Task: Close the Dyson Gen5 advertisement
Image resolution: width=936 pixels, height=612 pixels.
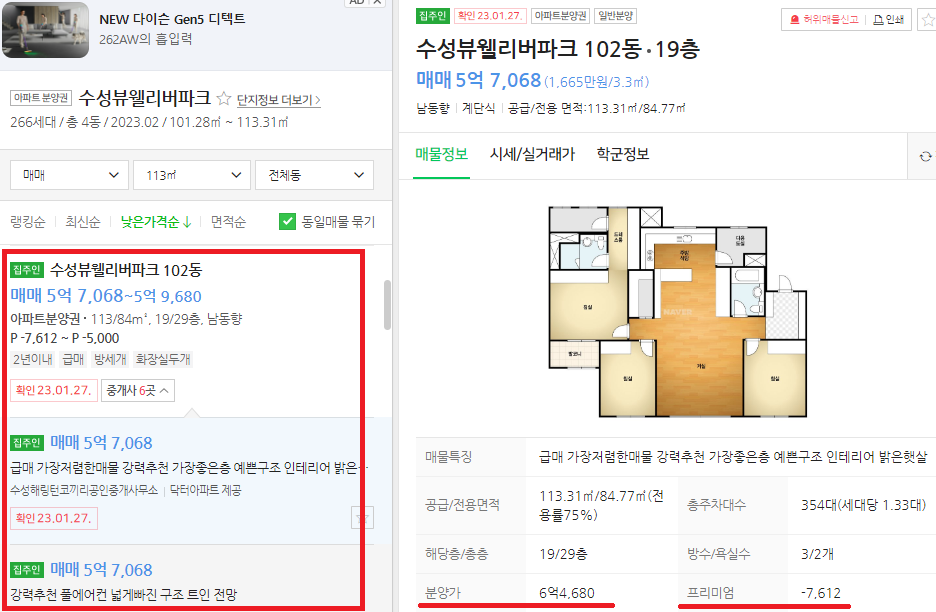Action: 377,2
